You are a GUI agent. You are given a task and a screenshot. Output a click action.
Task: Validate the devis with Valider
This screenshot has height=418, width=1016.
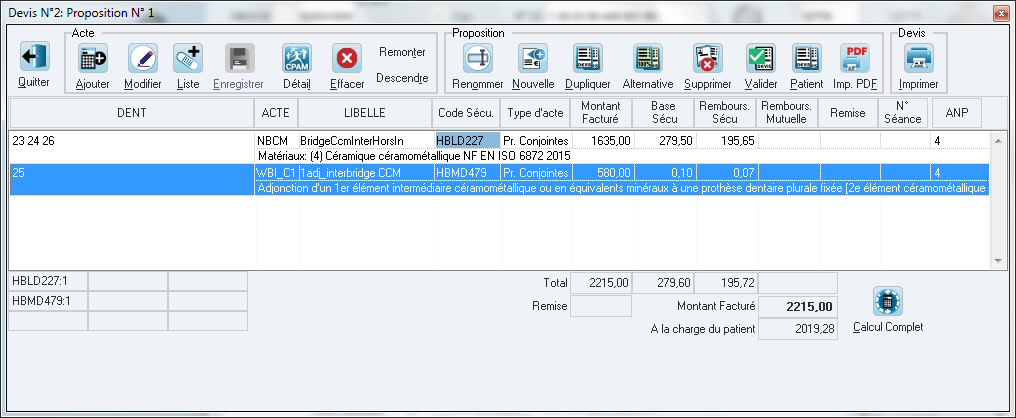point(760,59)
